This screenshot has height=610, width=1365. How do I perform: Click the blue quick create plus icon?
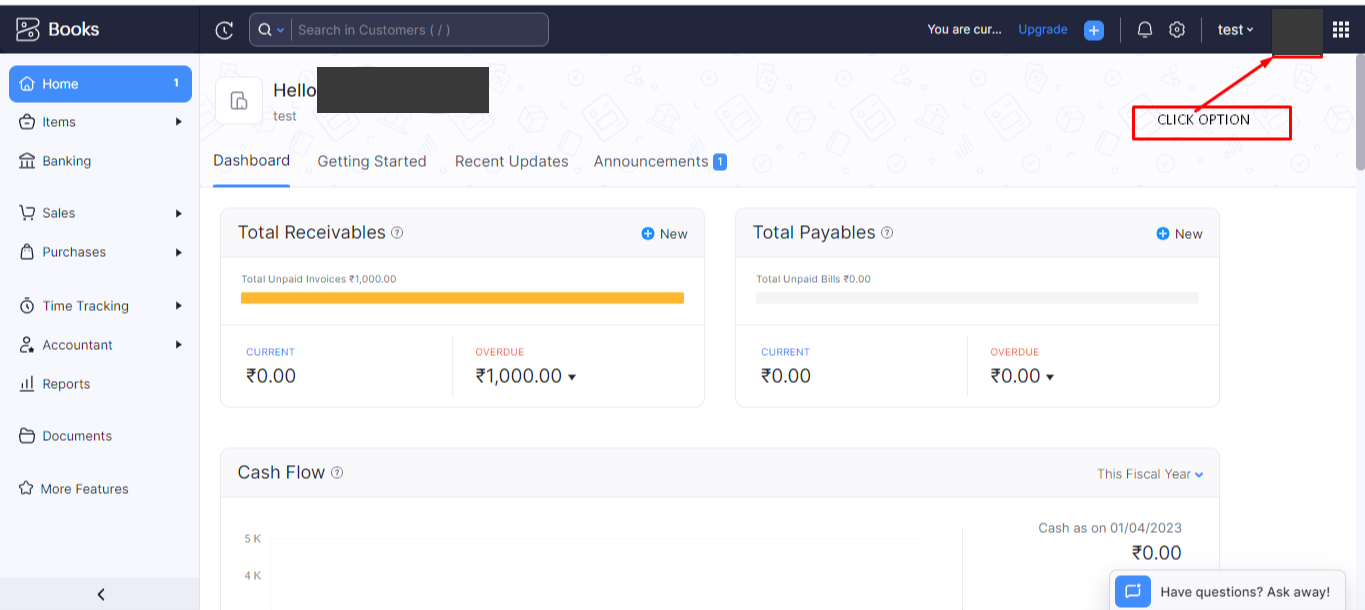pos(1094,30)
